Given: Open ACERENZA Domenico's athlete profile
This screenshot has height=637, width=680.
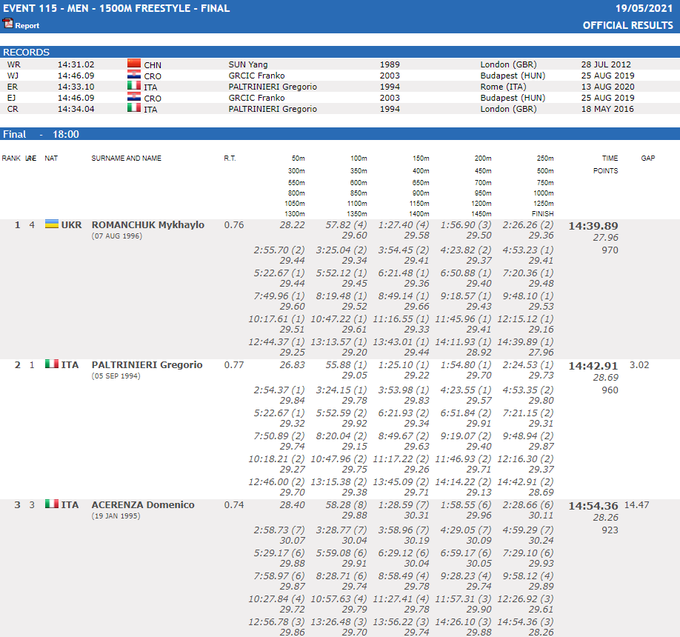Looking at the screenshot, I should [141, 505].
